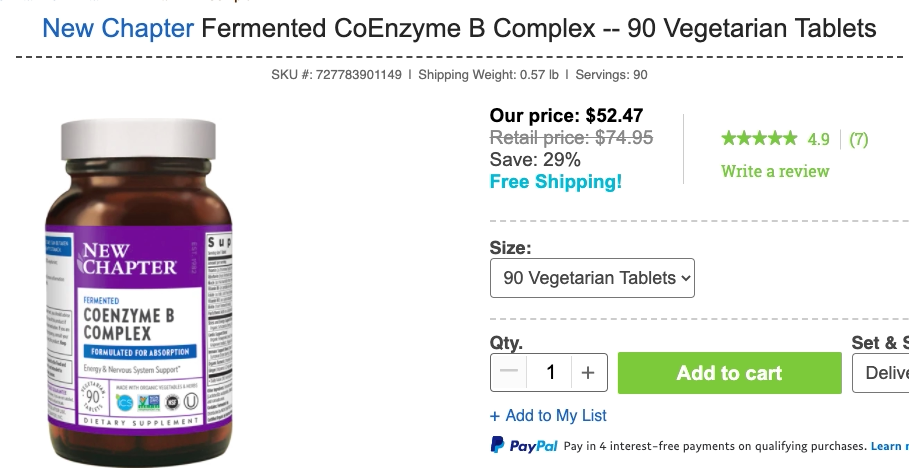The height and width of the screenshot is (476, 909).
Task: Open the PayPal Learn more link
Action: click(889, 445)
